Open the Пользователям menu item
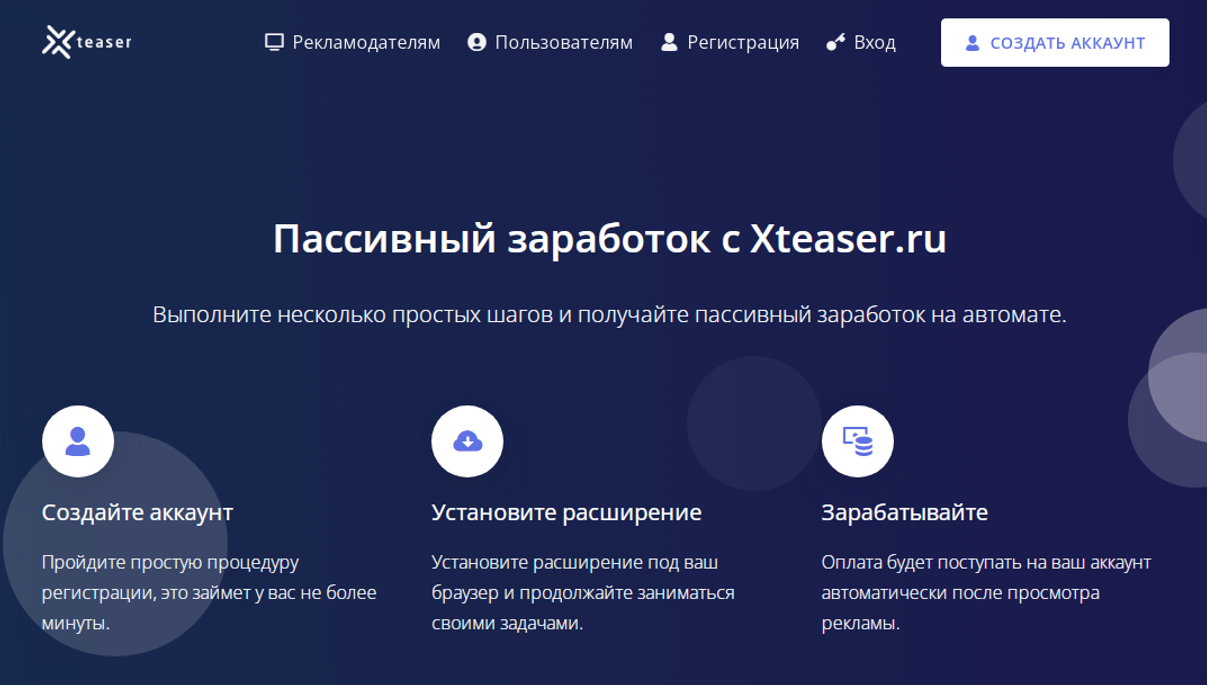The width and height of the screenshot is (1207, 685). click(550, 42)
